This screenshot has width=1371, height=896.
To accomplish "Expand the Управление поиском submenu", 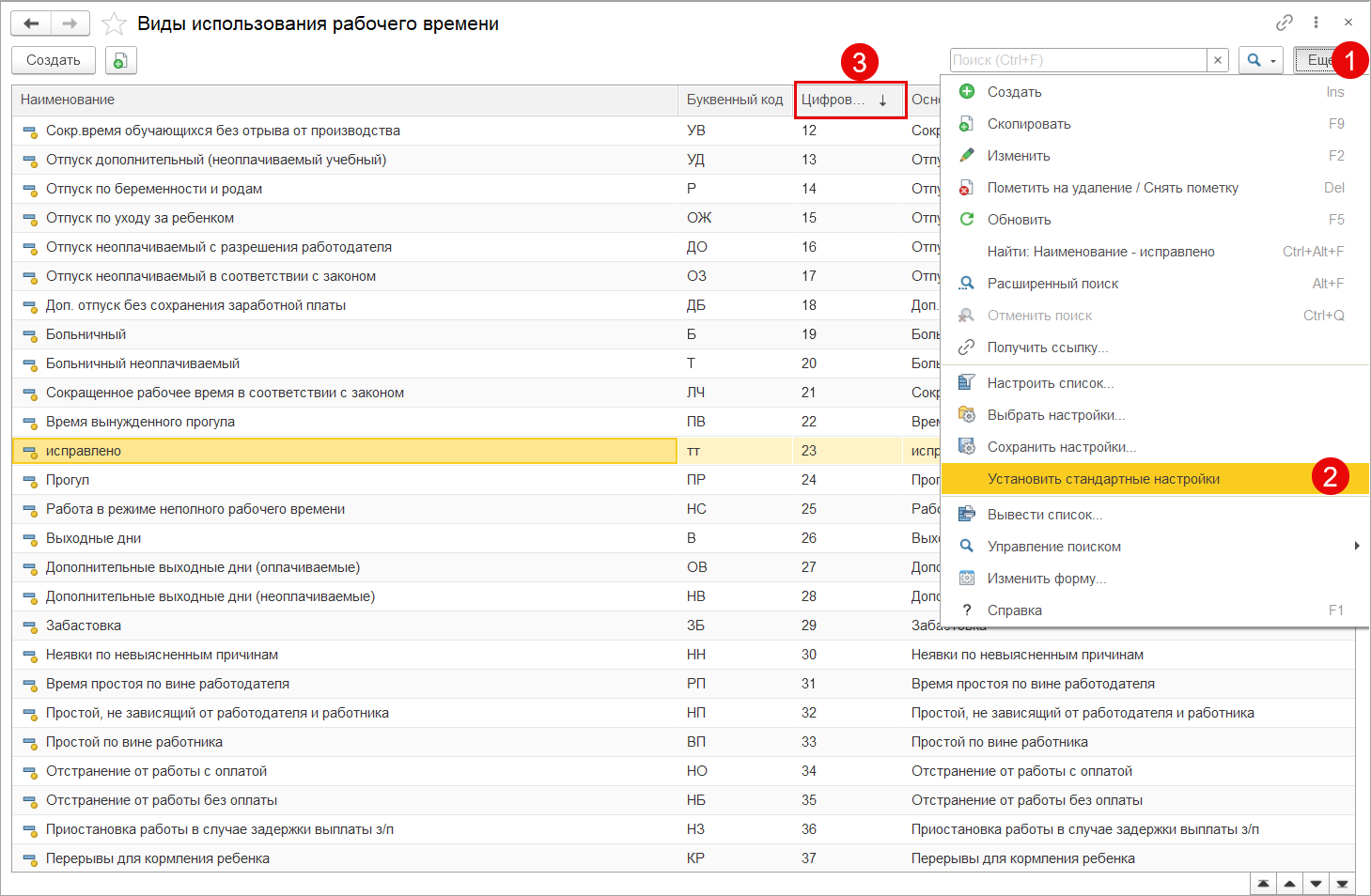I will [1356, 547].
